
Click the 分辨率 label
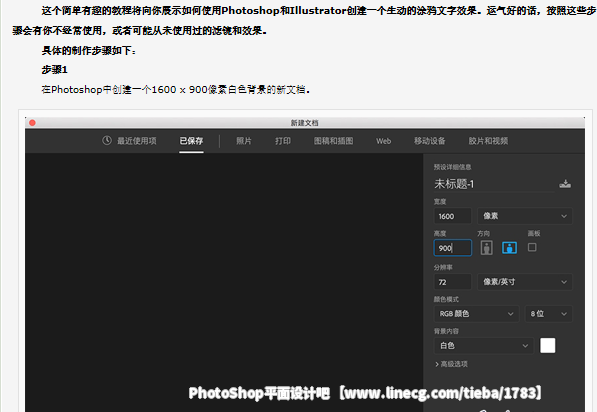[443, 267]
